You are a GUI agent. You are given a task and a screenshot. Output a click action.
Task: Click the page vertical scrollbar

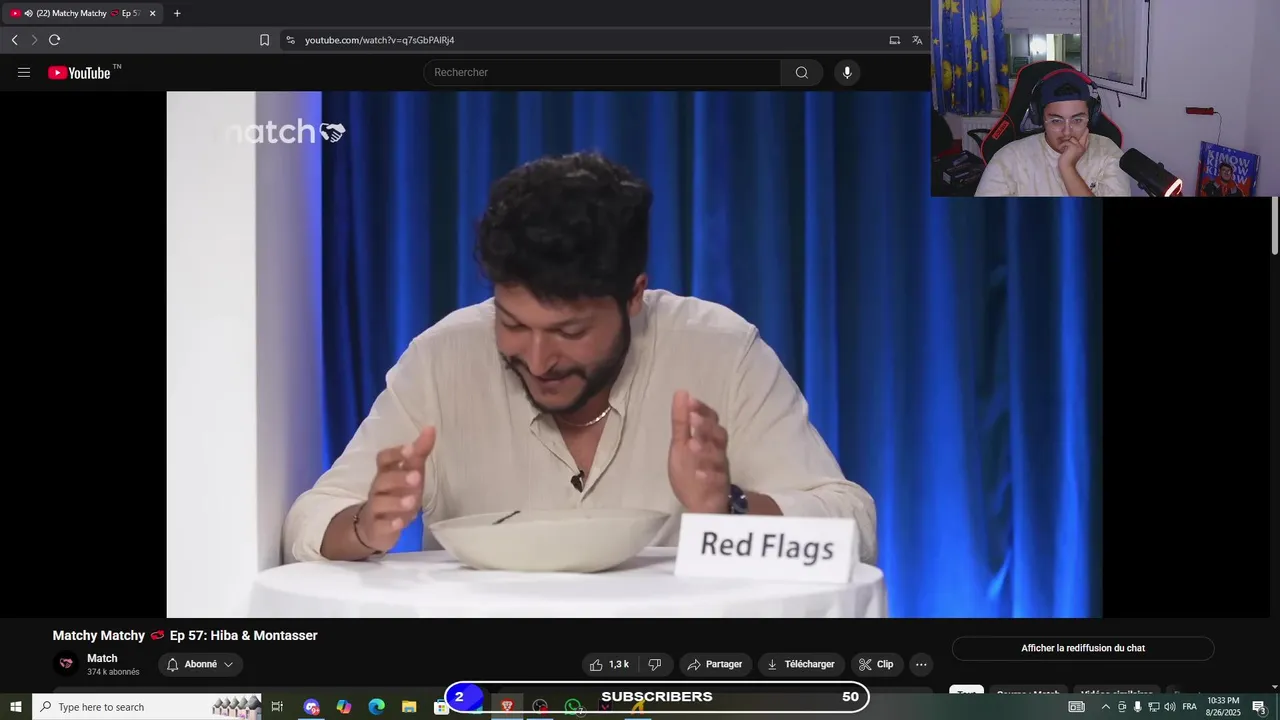(x=1275, y=225)
